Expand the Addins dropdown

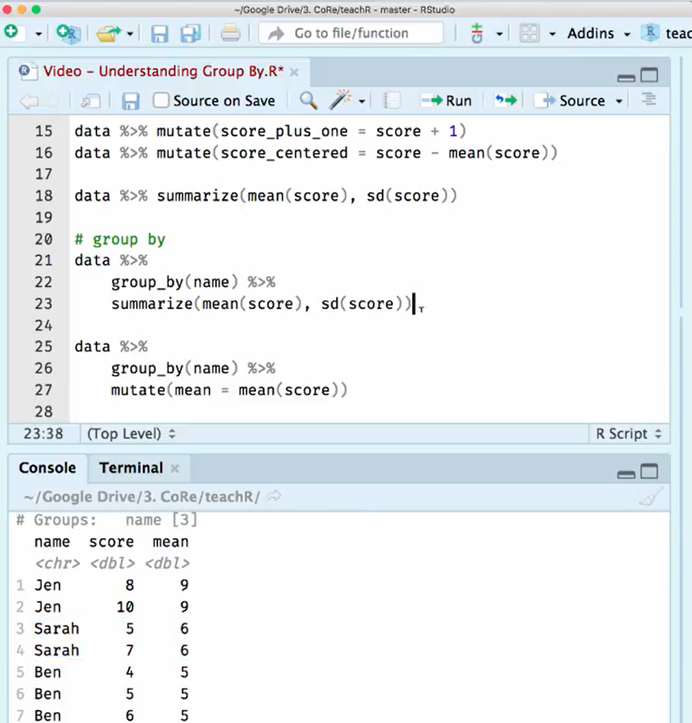(598, 33)
